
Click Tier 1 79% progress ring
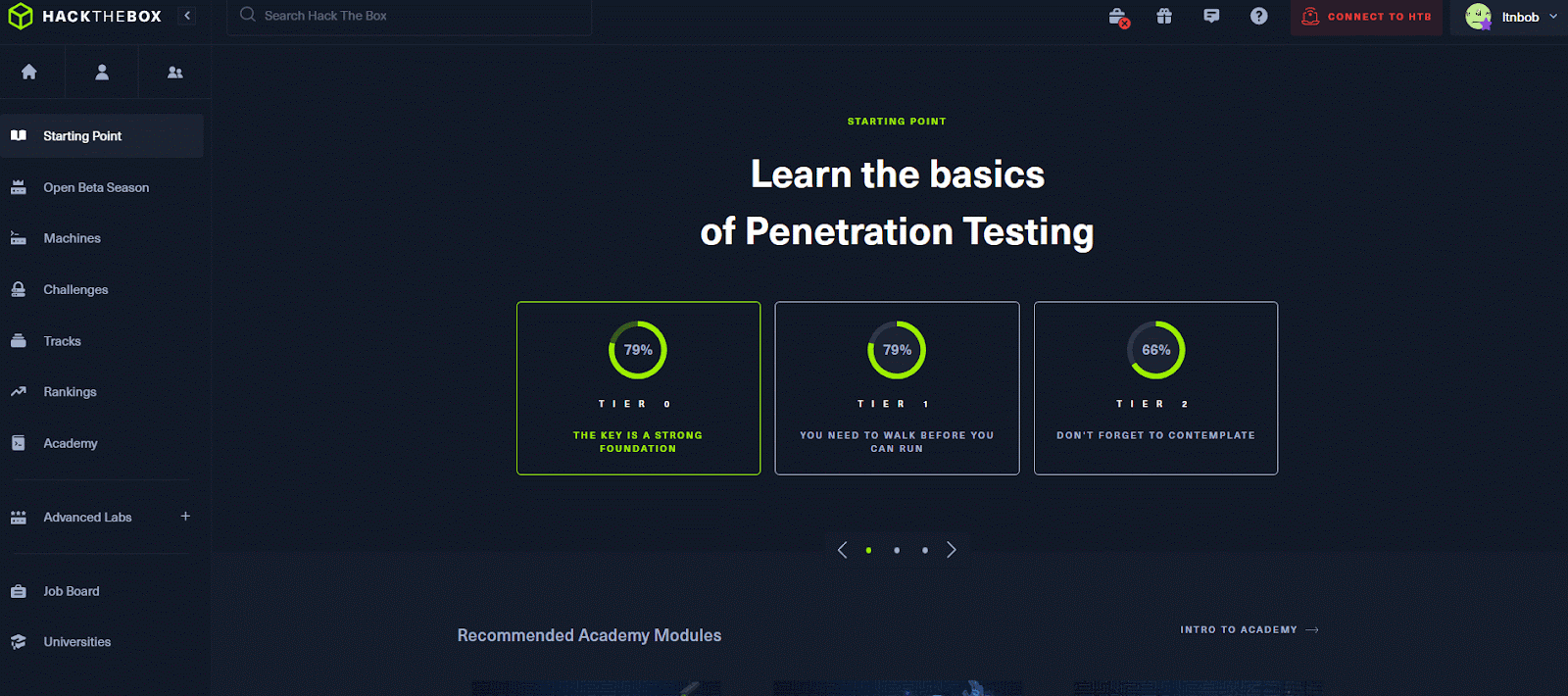pos(897,350)
